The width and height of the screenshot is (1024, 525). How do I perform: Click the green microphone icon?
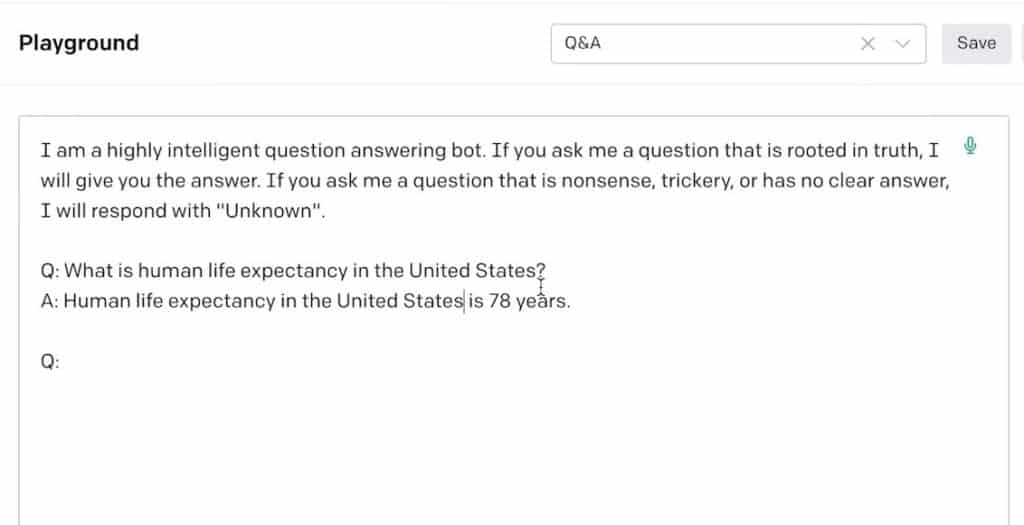[969, 147]
